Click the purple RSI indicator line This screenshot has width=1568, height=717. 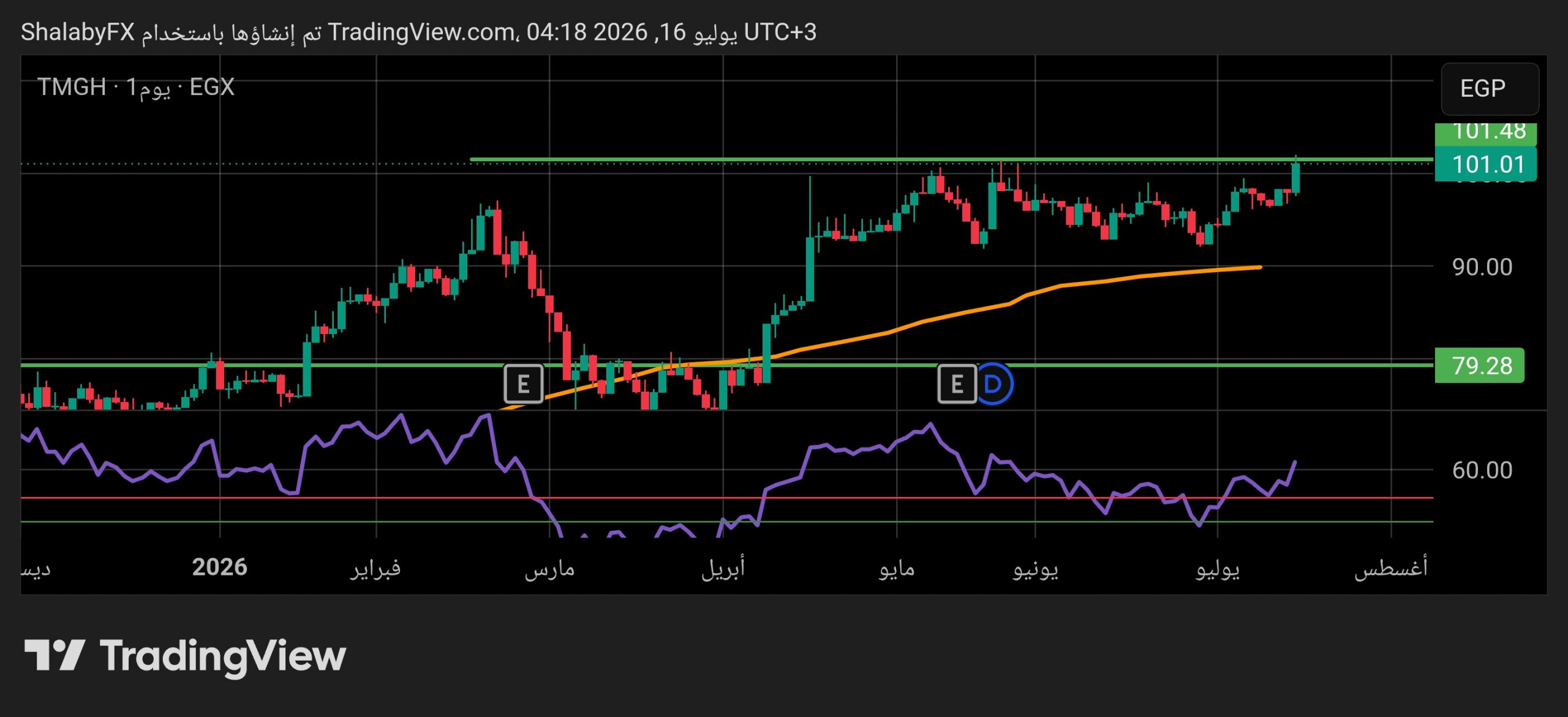click(x=858, y=449)
